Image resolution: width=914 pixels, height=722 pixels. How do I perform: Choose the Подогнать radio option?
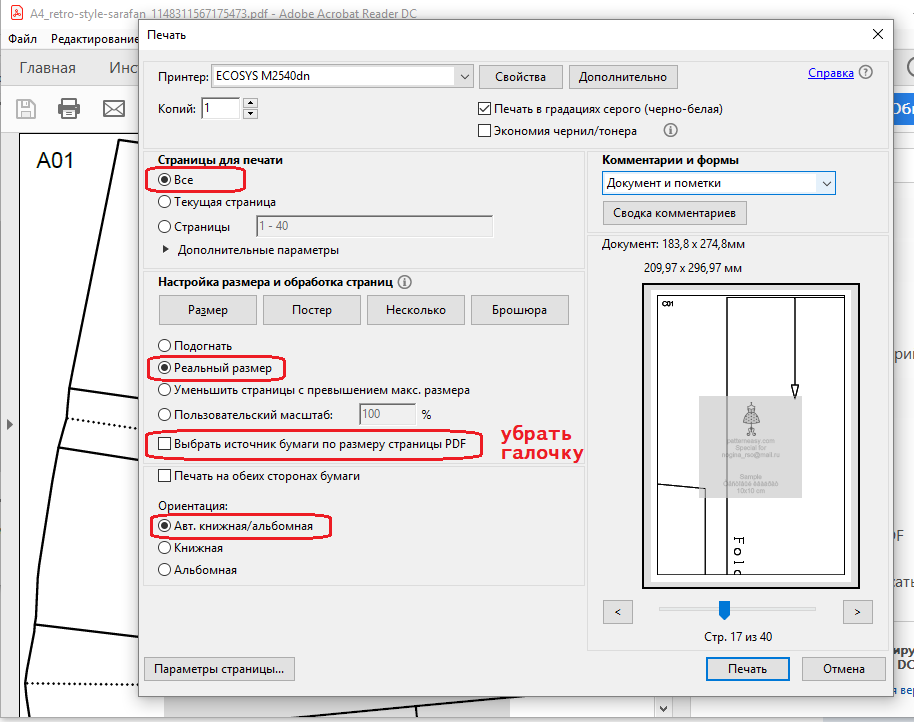pyautogui.click(x=164, y=346)
